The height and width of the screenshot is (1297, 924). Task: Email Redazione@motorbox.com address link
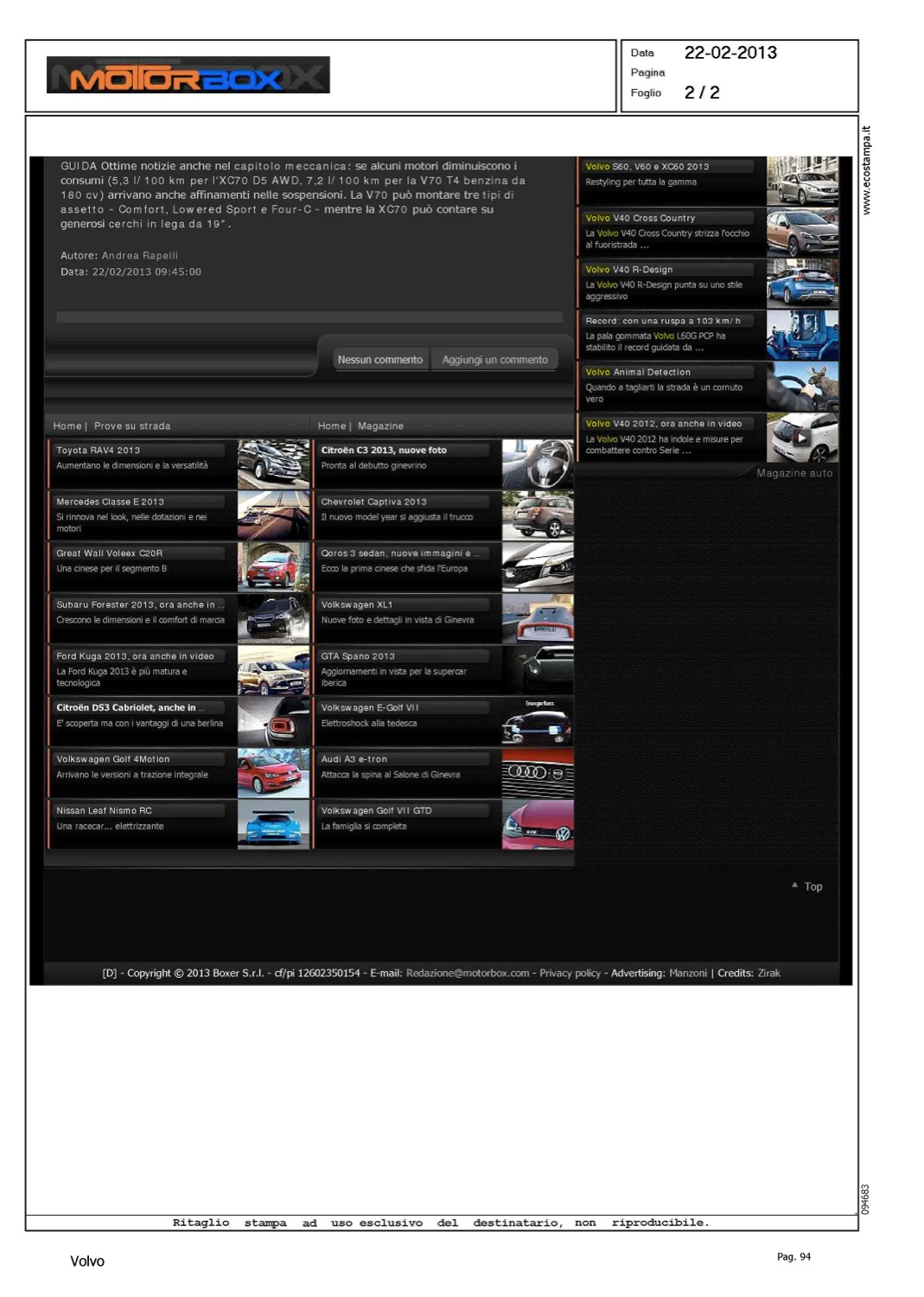(468, 973)
